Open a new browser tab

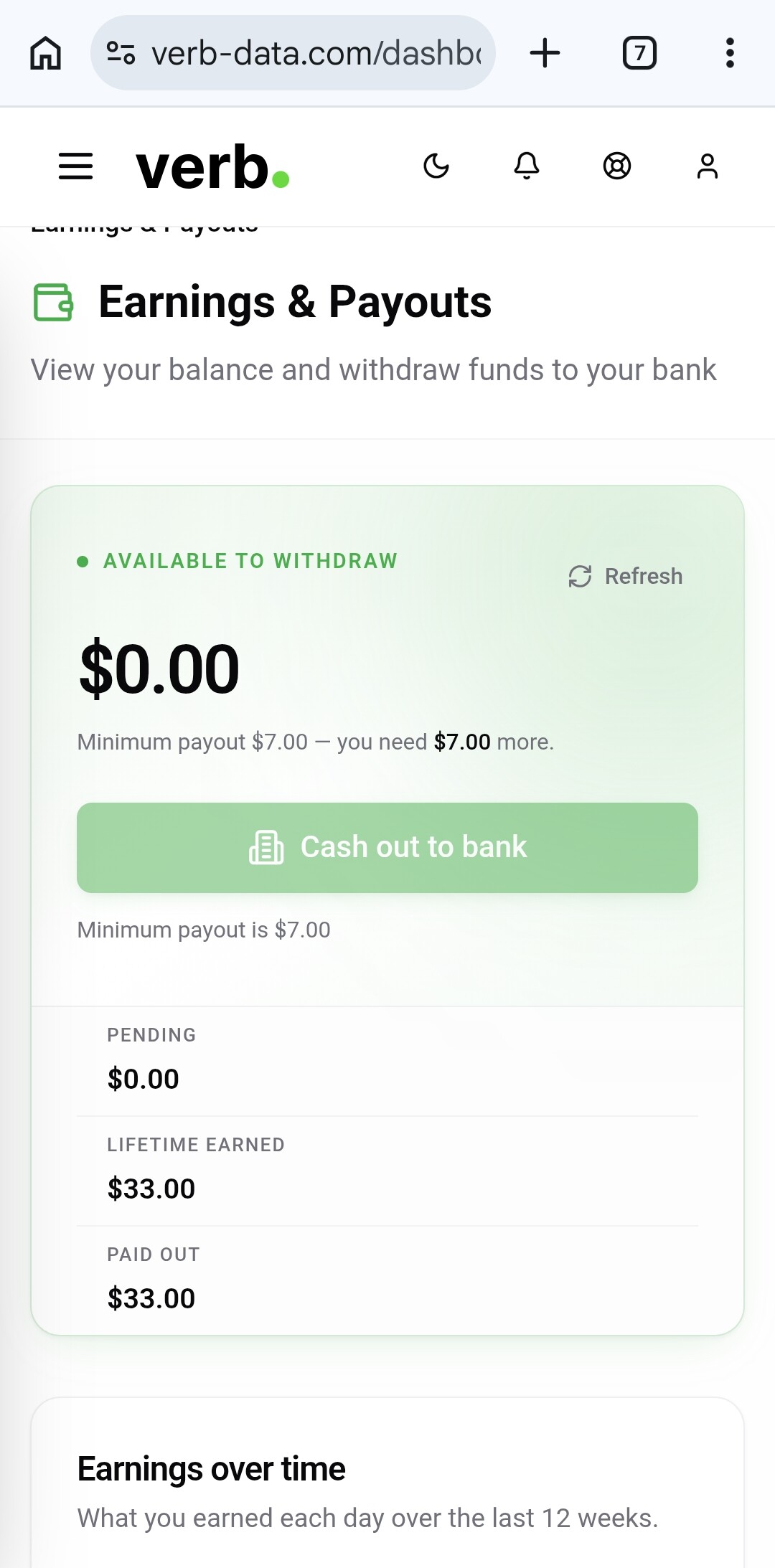[545, 53]
